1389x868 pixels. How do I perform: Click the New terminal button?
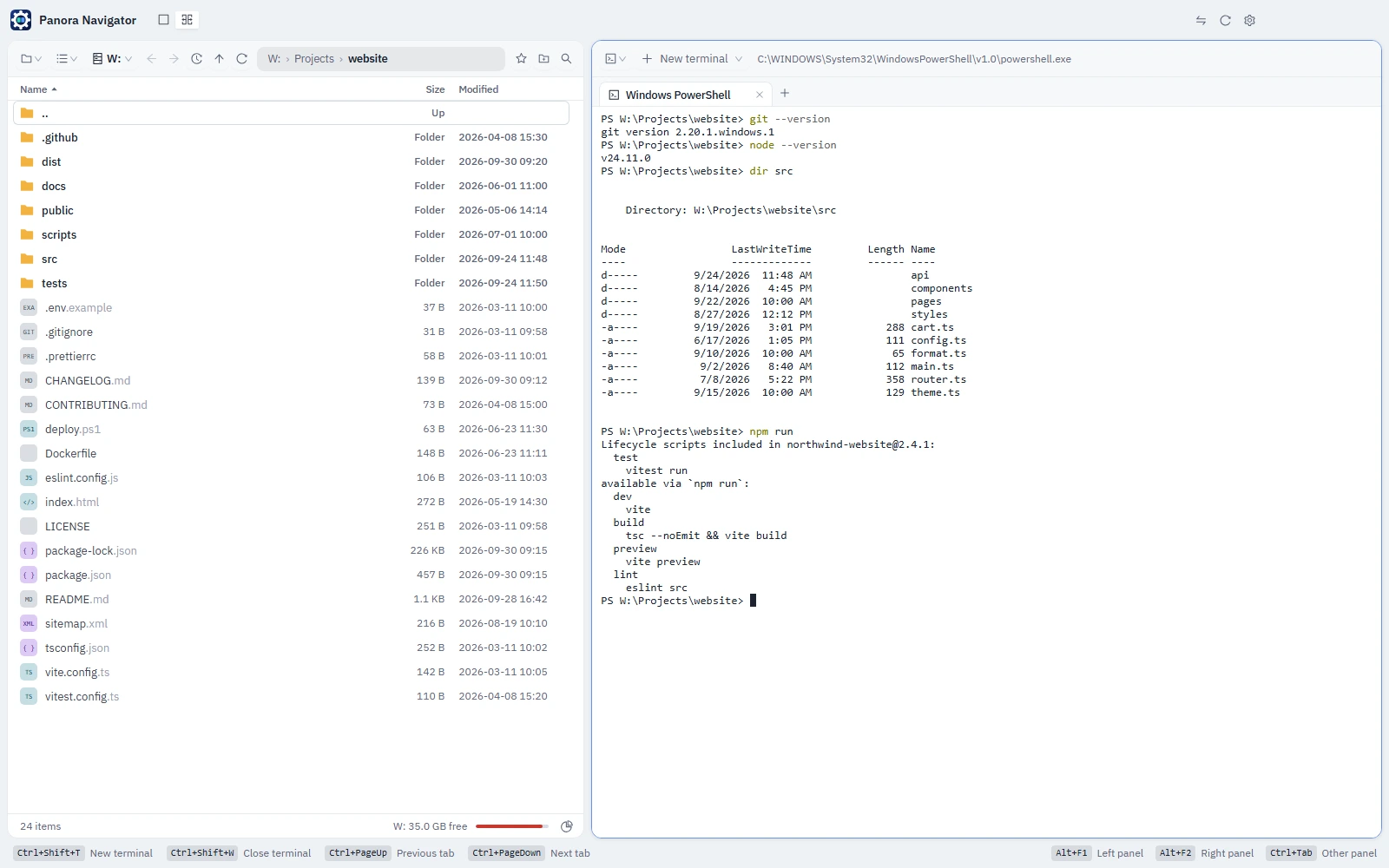684,59
